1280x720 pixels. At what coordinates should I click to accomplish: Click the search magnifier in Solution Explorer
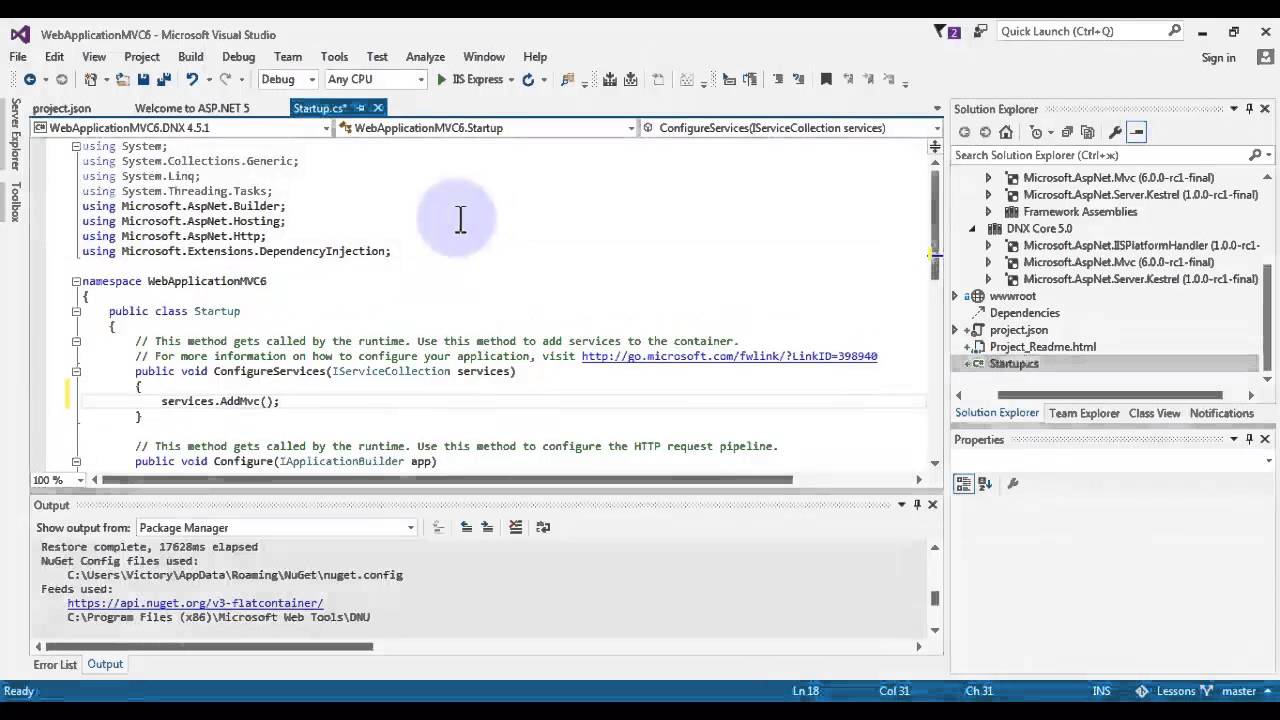1255,155
